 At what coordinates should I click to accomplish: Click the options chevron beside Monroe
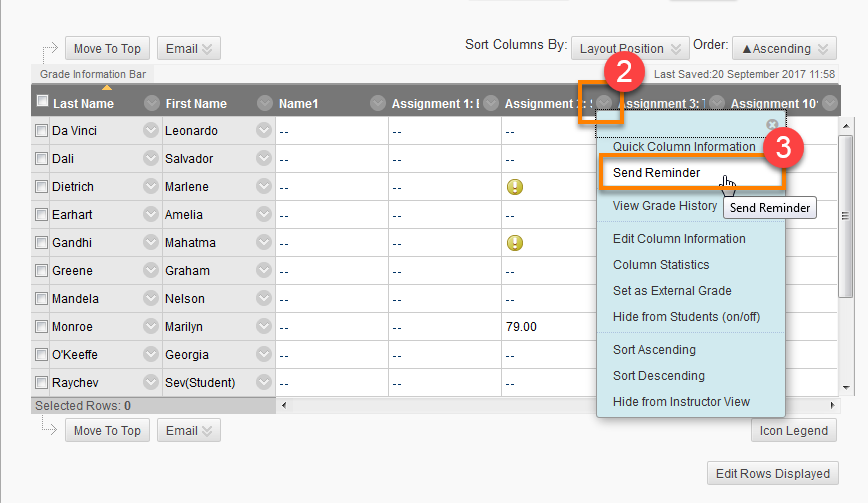(151, 326)
